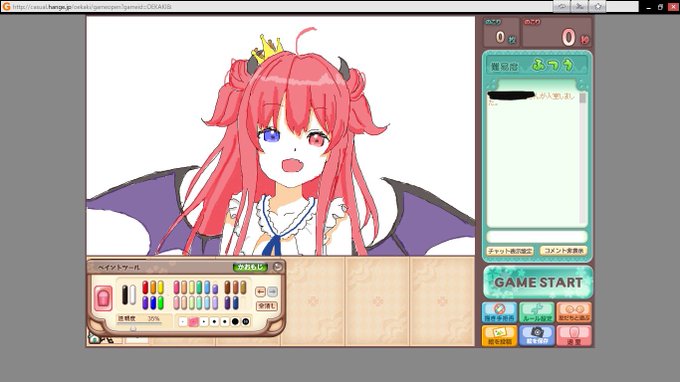The height and width of the screenshot is (382, 680).
Task: Click the star favorite icon in title bar
Action: [598, 7]
